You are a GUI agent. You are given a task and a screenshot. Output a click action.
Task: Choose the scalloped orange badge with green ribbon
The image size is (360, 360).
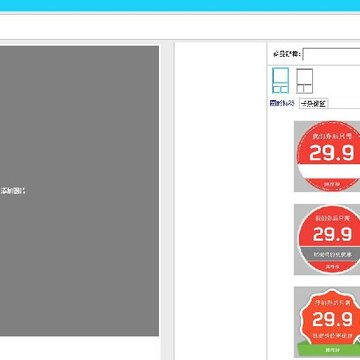pos(327,322)
